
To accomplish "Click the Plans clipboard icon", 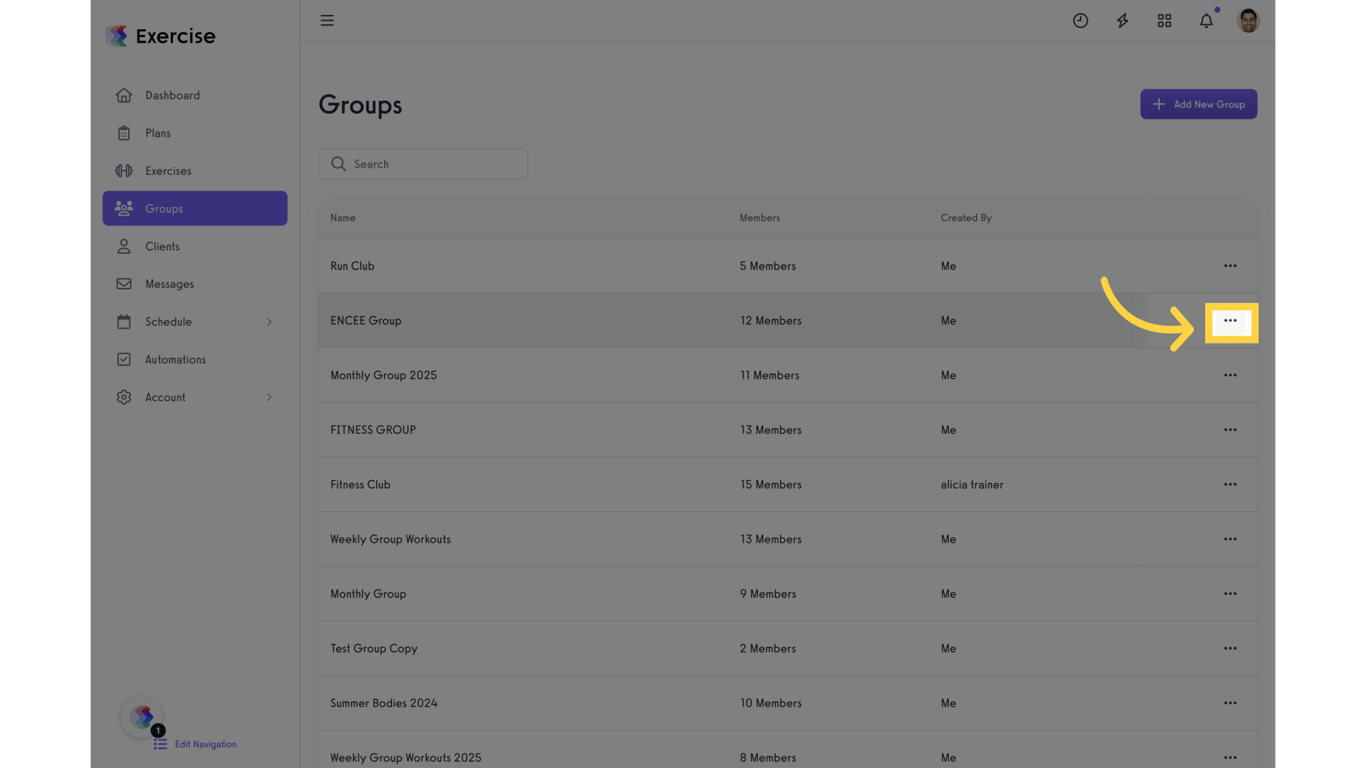I will coord(124,133).
